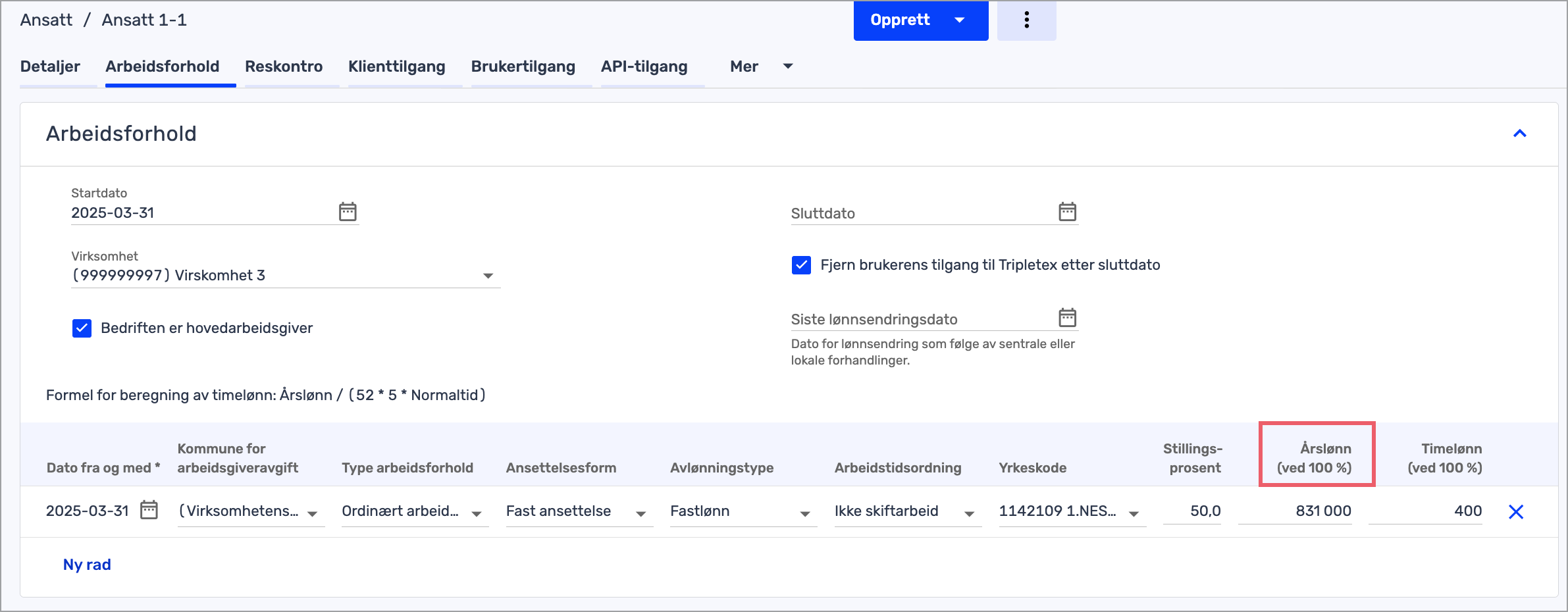Go to the API-tilgang tab
The width and height of the screenshot is (1568, 612).
tap(644, 66)
